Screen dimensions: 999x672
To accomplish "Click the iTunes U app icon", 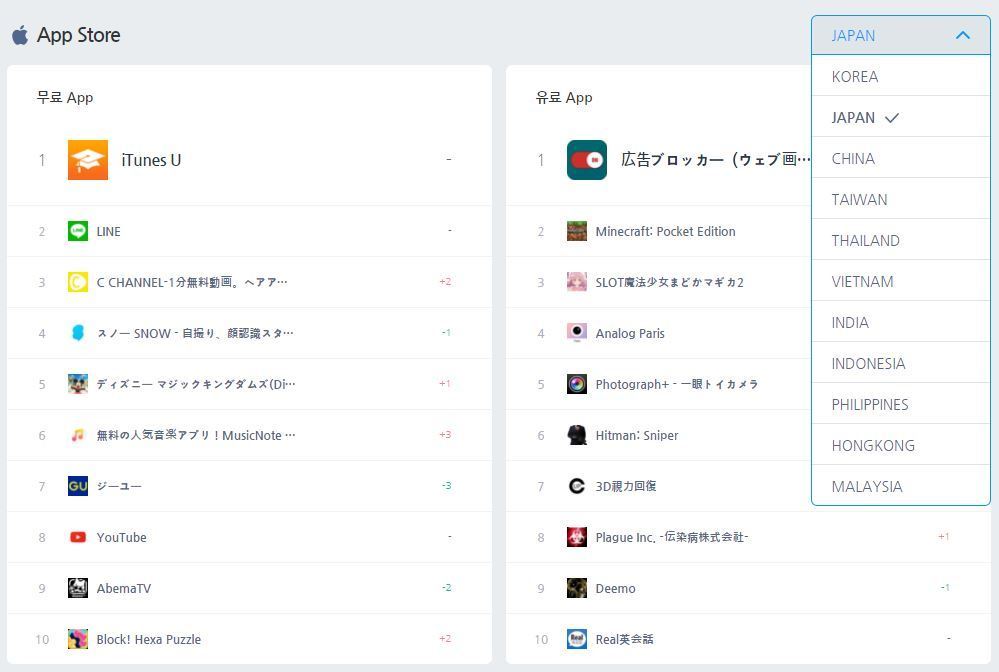I will tap(88, 160).
